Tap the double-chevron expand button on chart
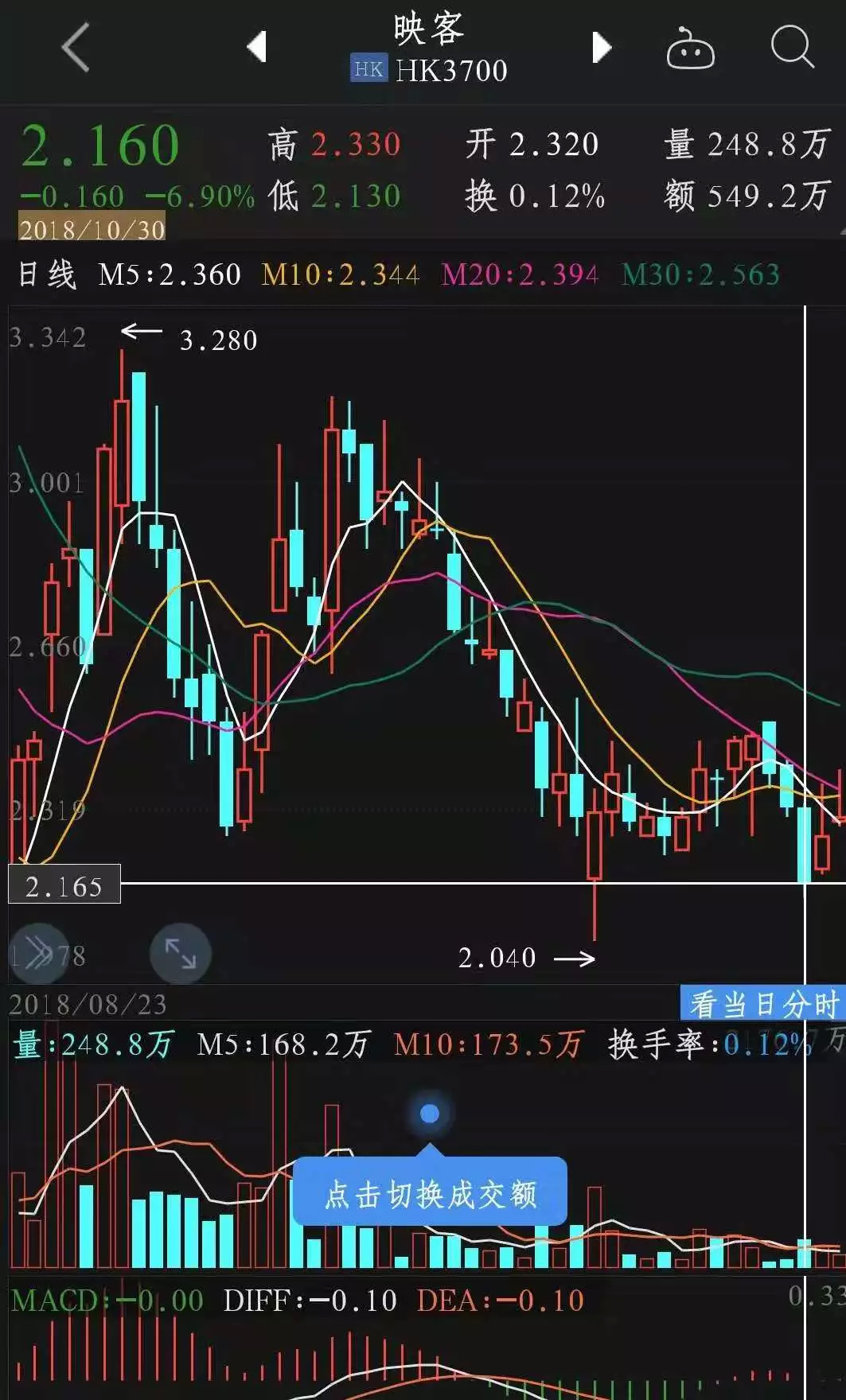 37,953
